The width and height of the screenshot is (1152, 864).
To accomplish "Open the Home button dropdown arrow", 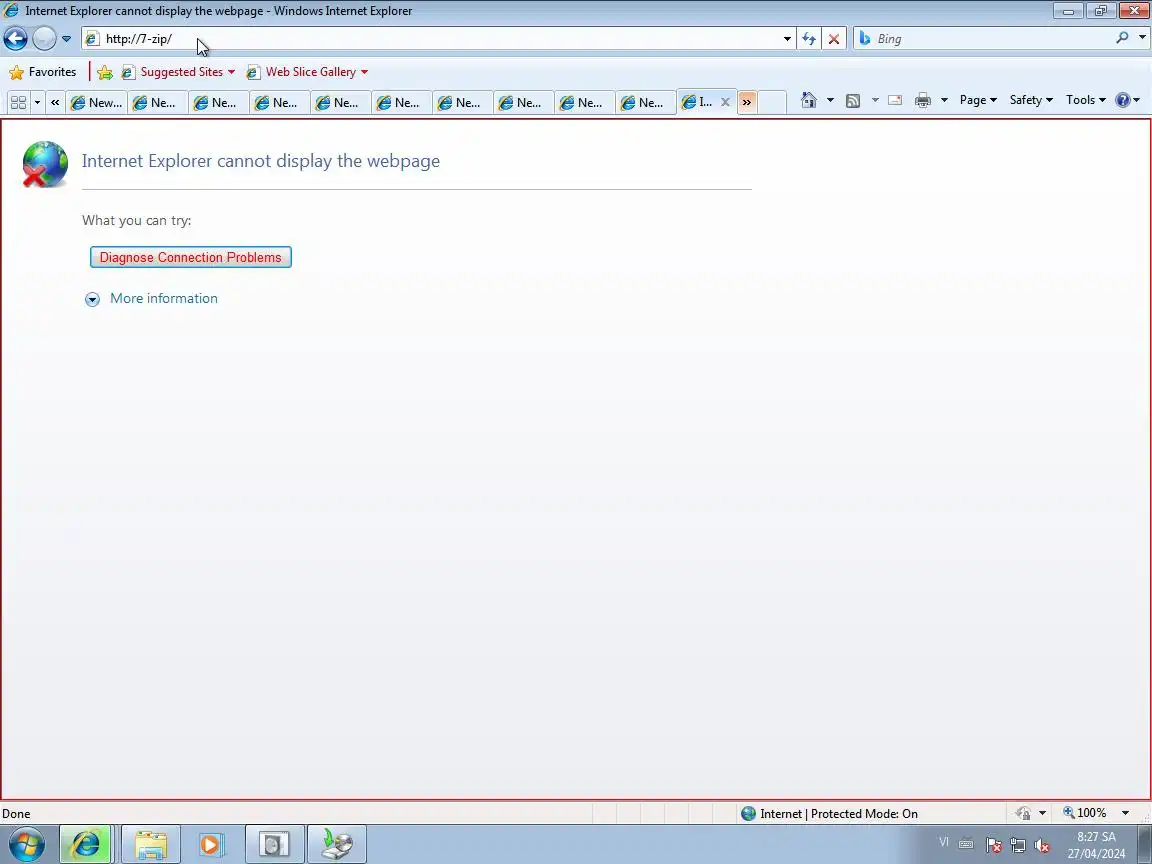I will click(830, 100).
